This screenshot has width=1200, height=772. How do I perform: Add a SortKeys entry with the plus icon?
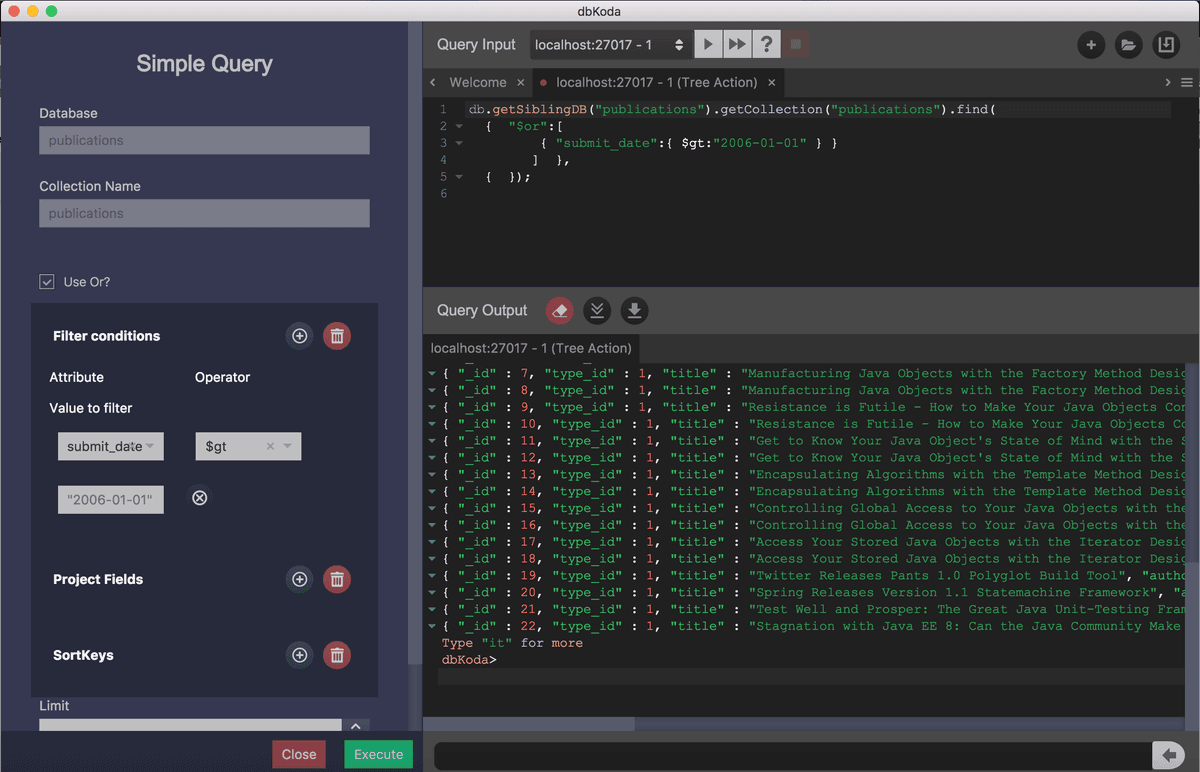(x=299, y=655)
